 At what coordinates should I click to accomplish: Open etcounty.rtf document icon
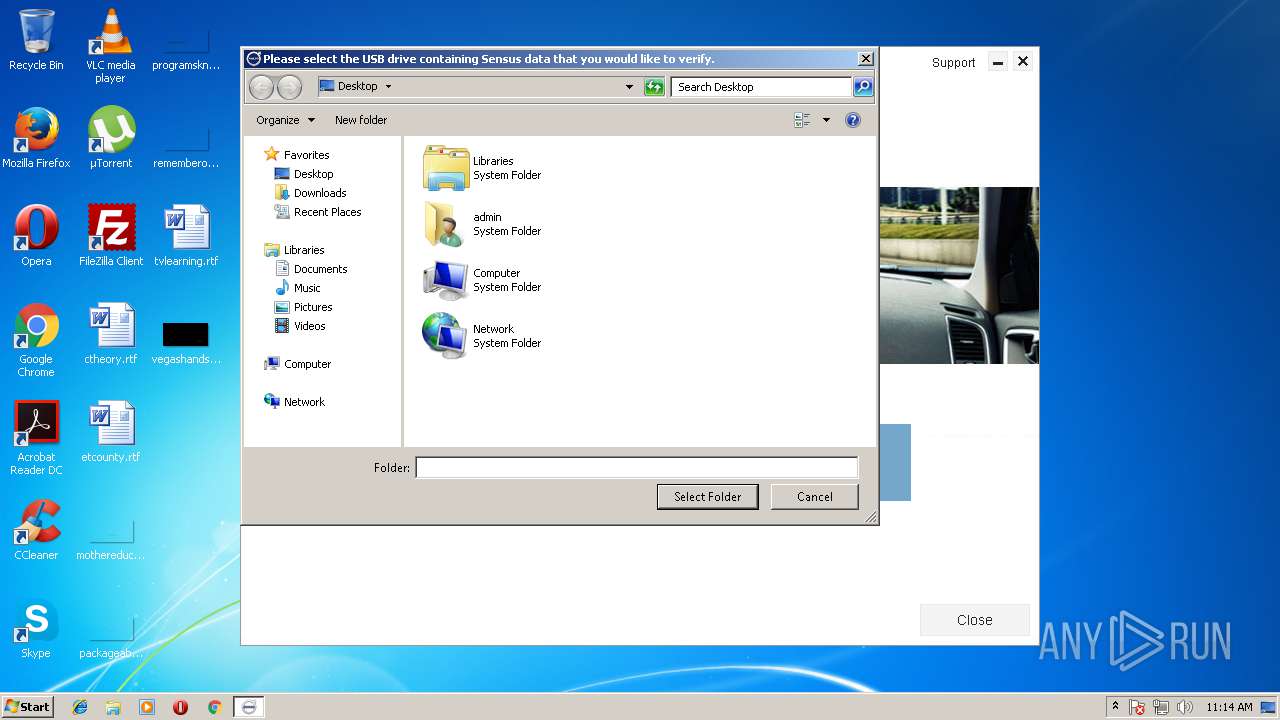point(110,432)
